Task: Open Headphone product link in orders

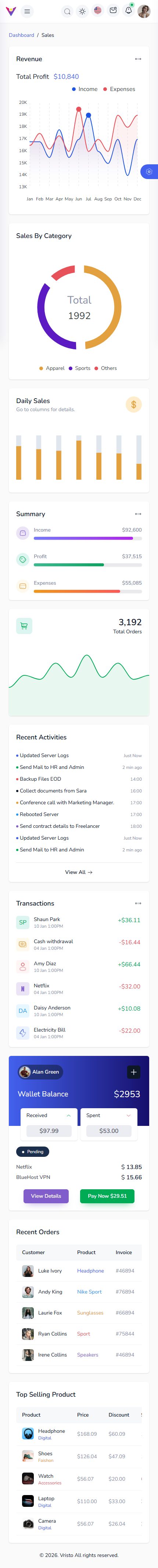Action: pyautogui.click(x=90, y=1271)
